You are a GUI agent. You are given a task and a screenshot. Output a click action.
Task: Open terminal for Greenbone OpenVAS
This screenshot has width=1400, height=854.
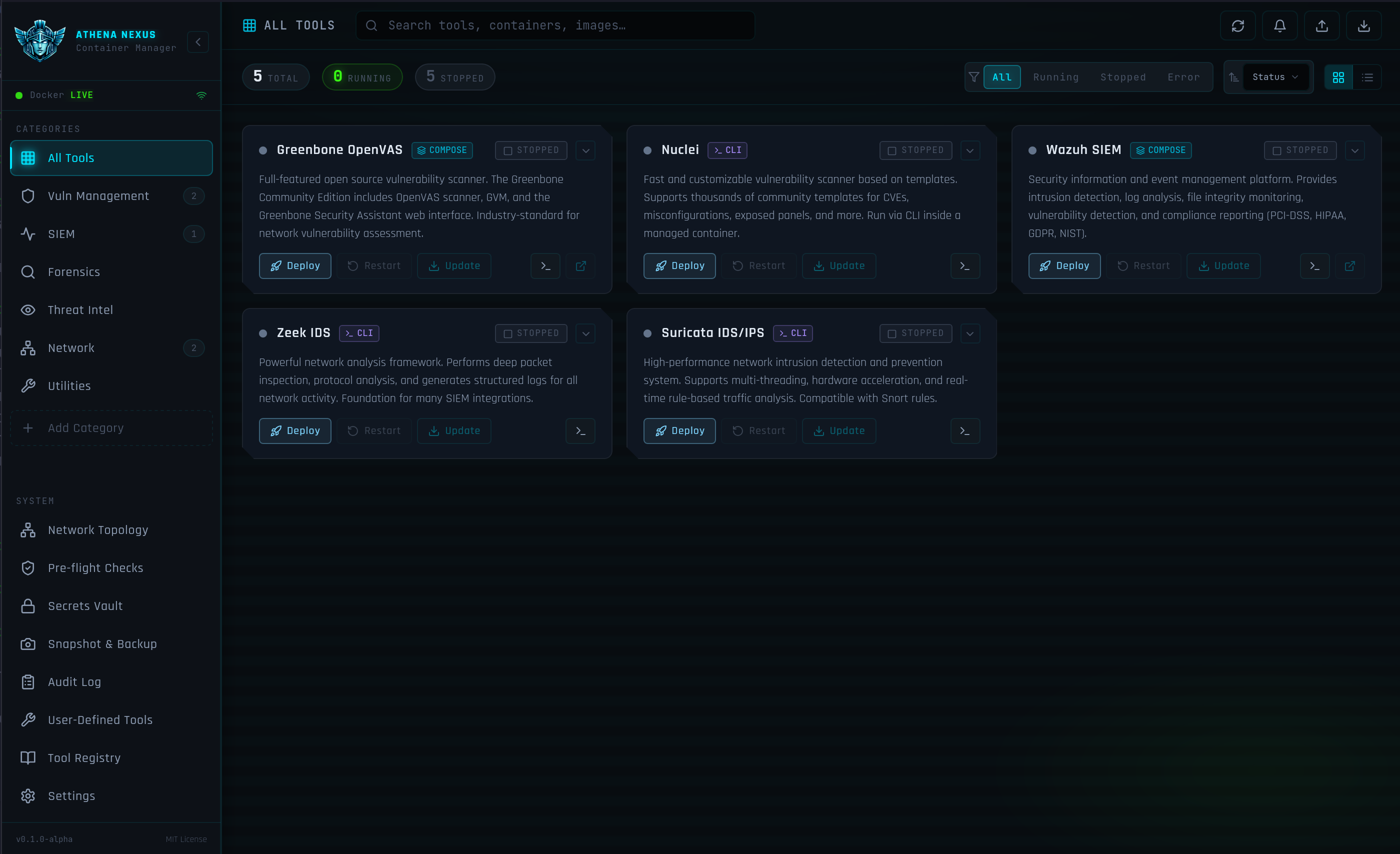tap(545, 266)
